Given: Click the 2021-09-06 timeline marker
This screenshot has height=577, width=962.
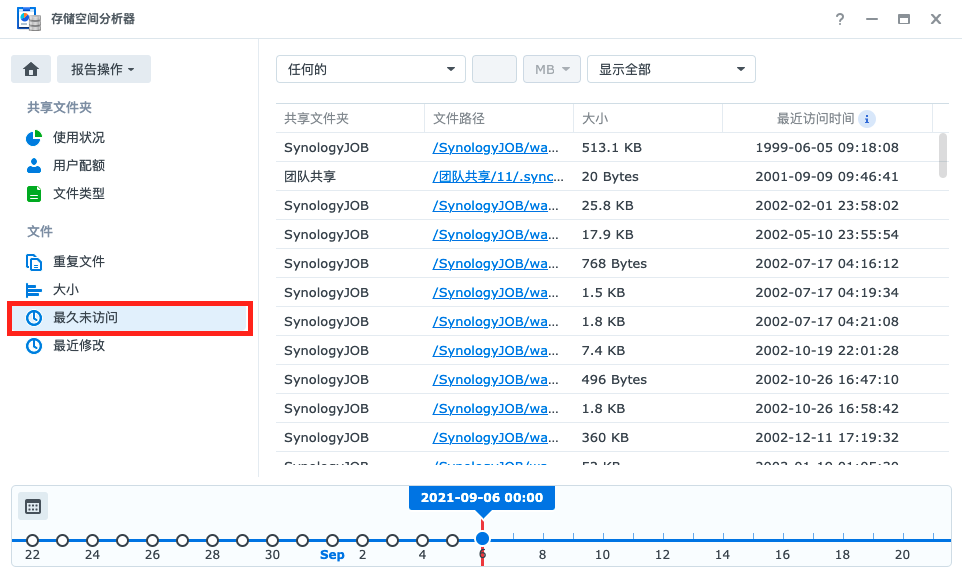Looking at the screenshot, I should 483,538.
